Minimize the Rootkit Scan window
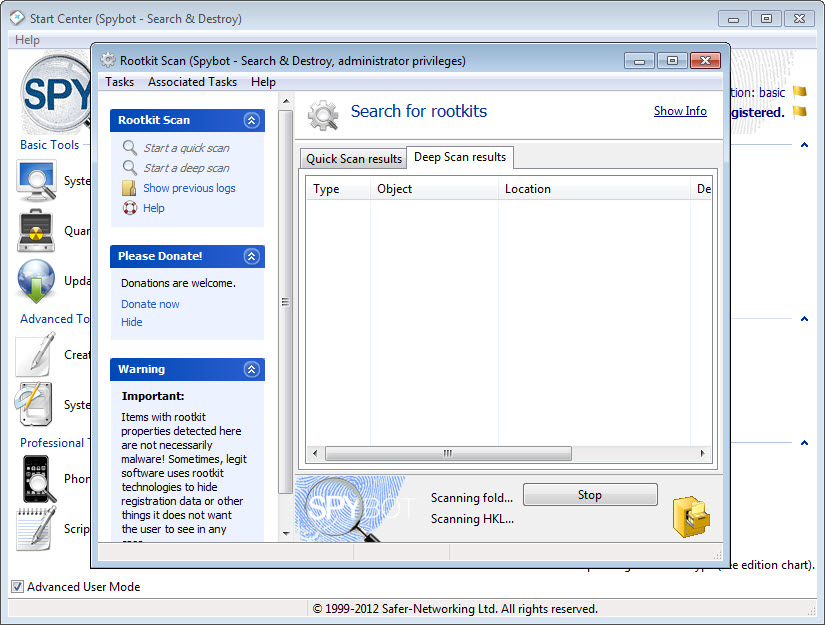 [x=639, y=61]
